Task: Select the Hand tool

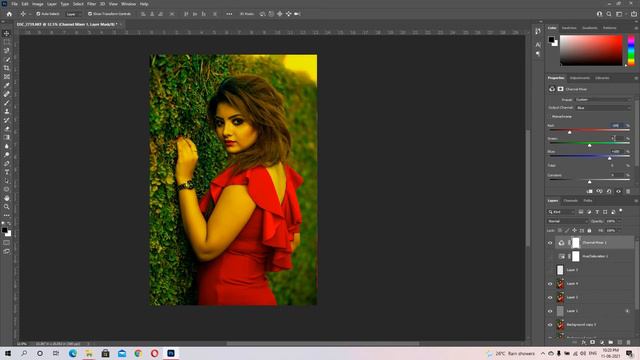Action: click(7, 198)
